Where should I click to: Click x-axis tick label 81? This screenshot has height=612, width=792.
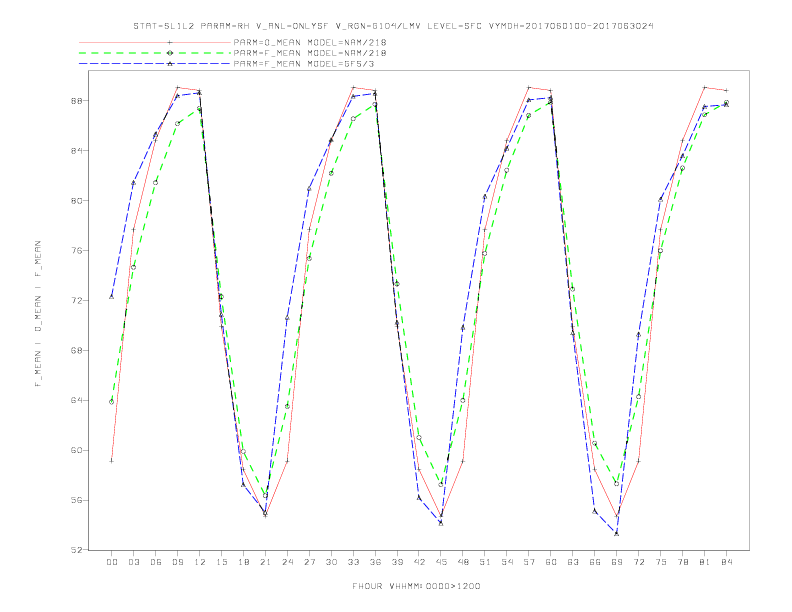(x=705, y=562)
